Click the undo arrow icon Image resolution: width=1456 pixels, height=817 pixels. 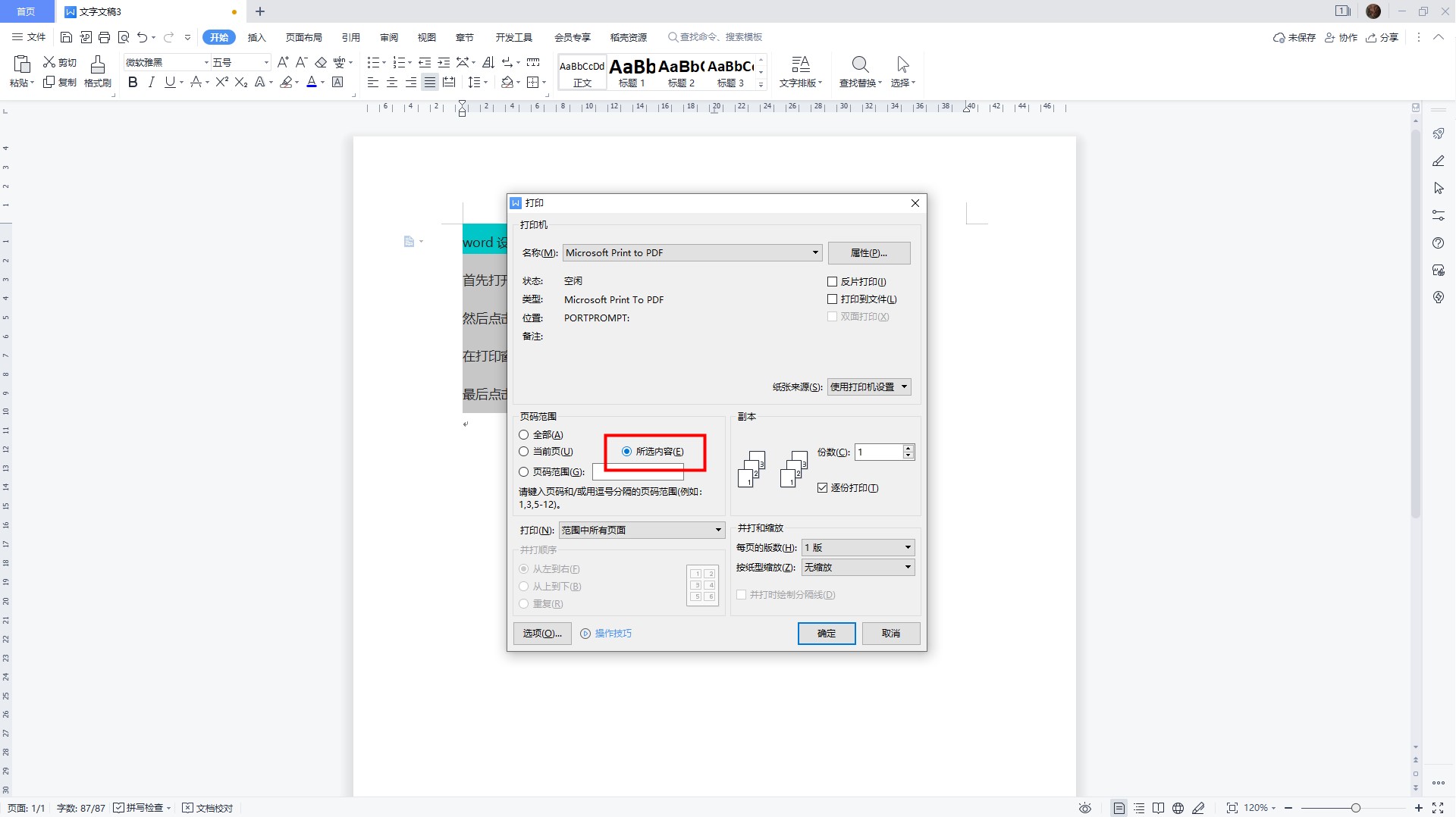pos(142,37)
